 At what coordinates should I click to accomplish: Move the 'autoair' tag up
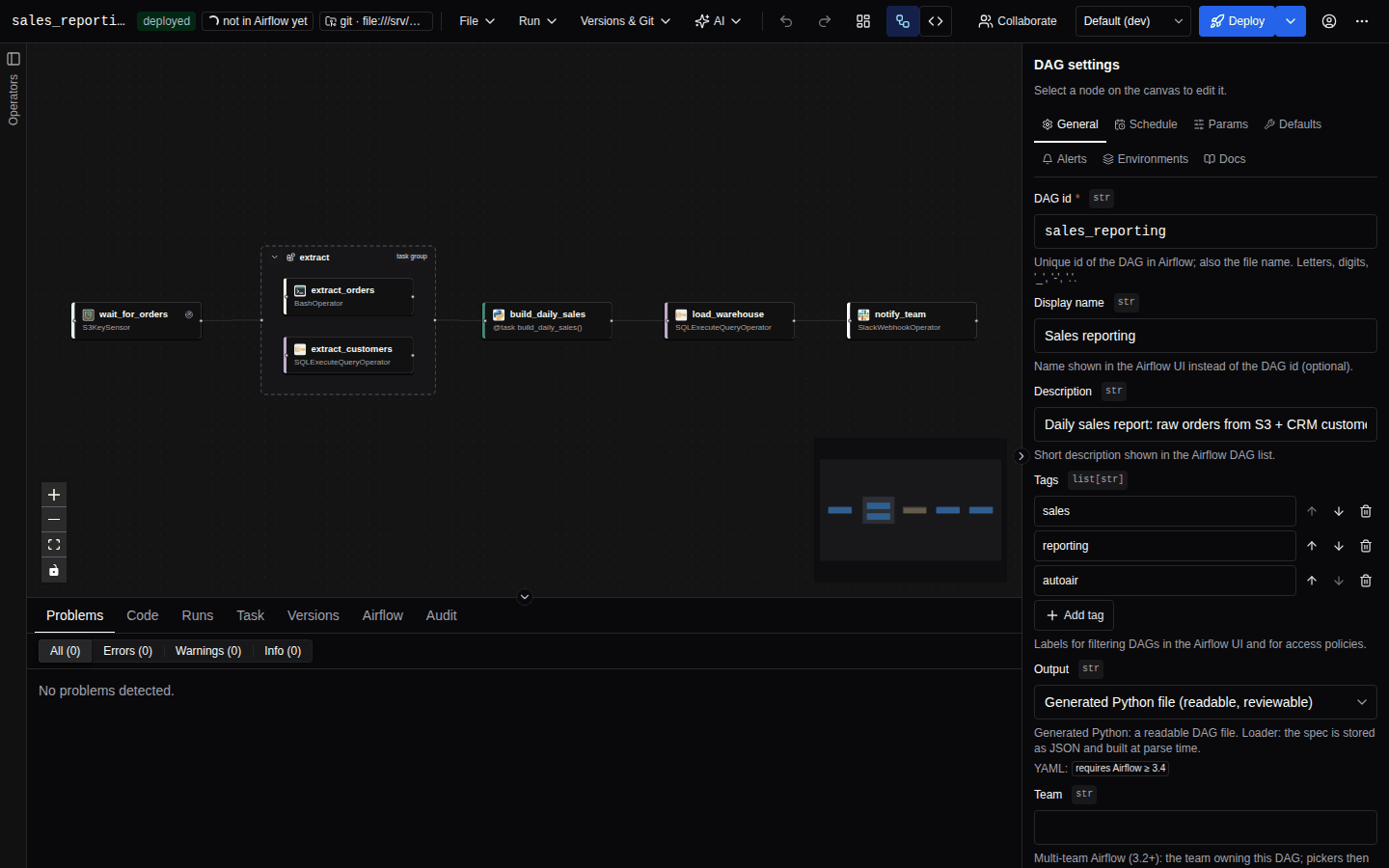point(1312,581)
